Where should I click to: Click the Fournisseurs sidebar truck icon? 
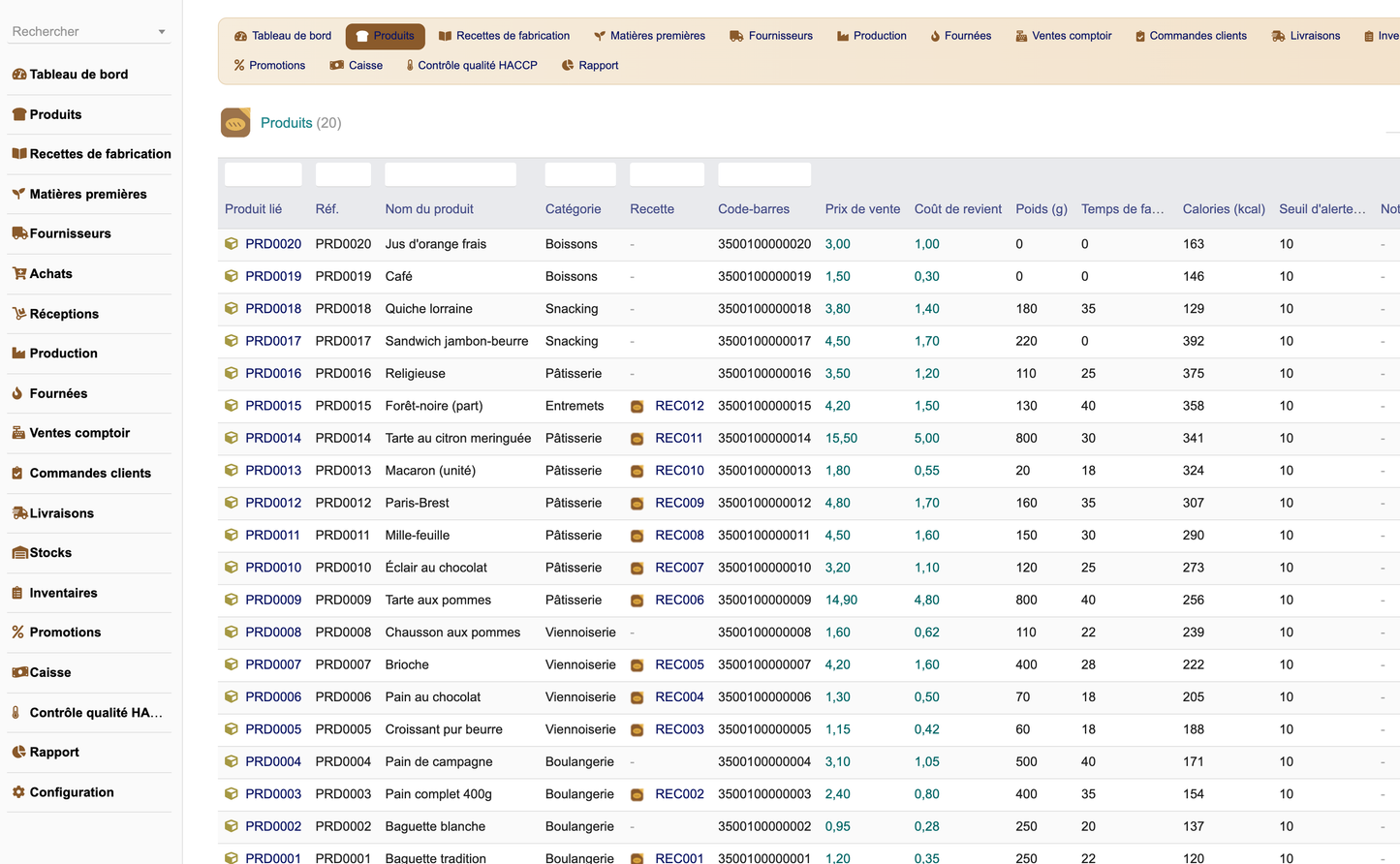[18, 233]
